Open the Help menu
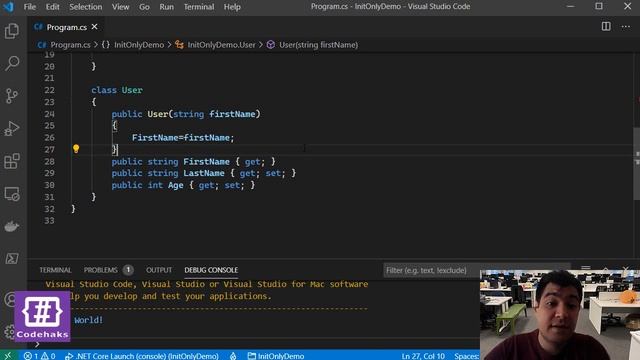The image size is (640, 360). pyautogui.click(x=232, y=7)
